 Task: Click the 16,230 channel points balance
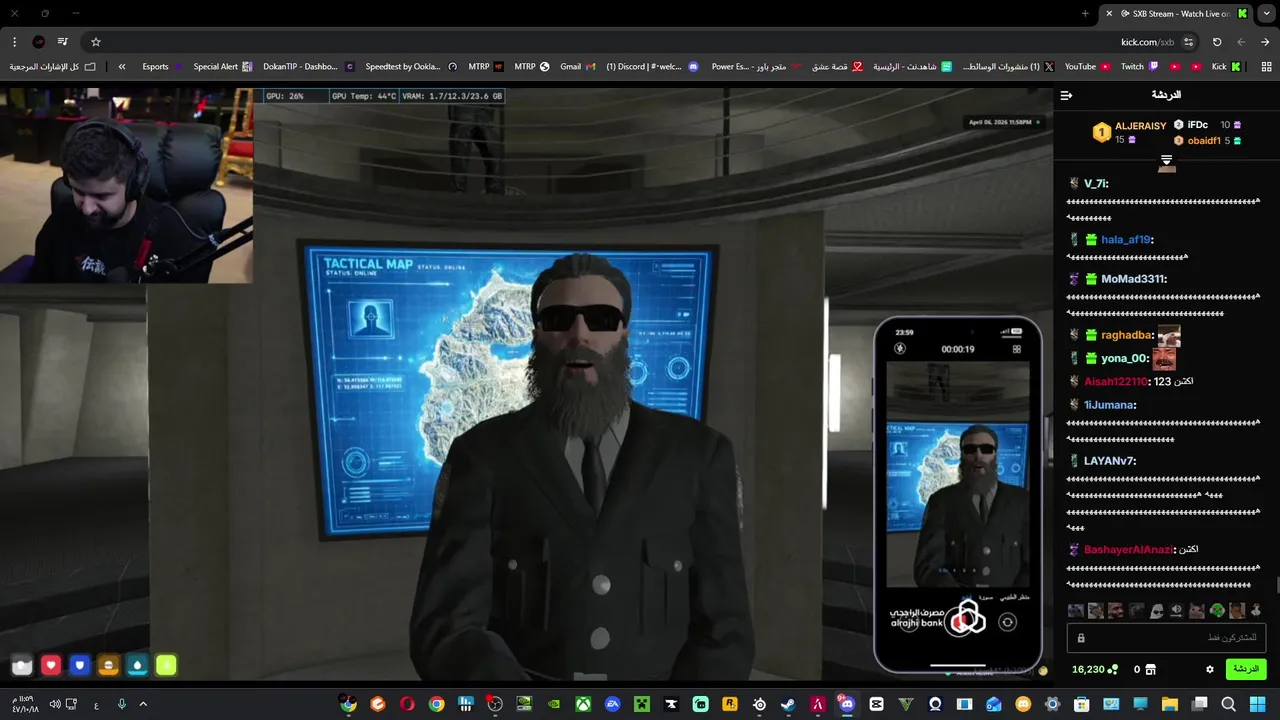pyautogui.click(x=1095, y=669)
